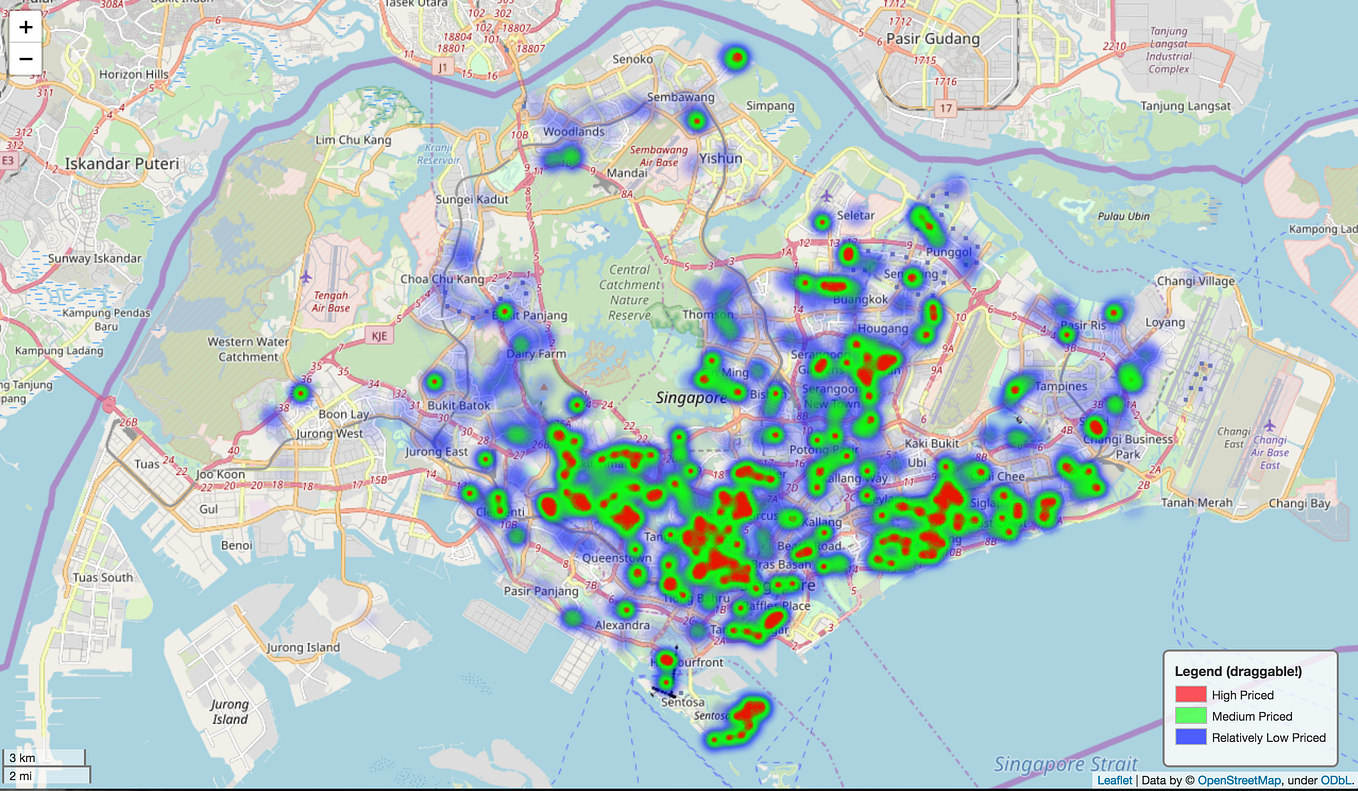Screen dimensions: 1358x791
Task: Select the 'Medium Priced' legend label
Action: (x=1252, y=716)
